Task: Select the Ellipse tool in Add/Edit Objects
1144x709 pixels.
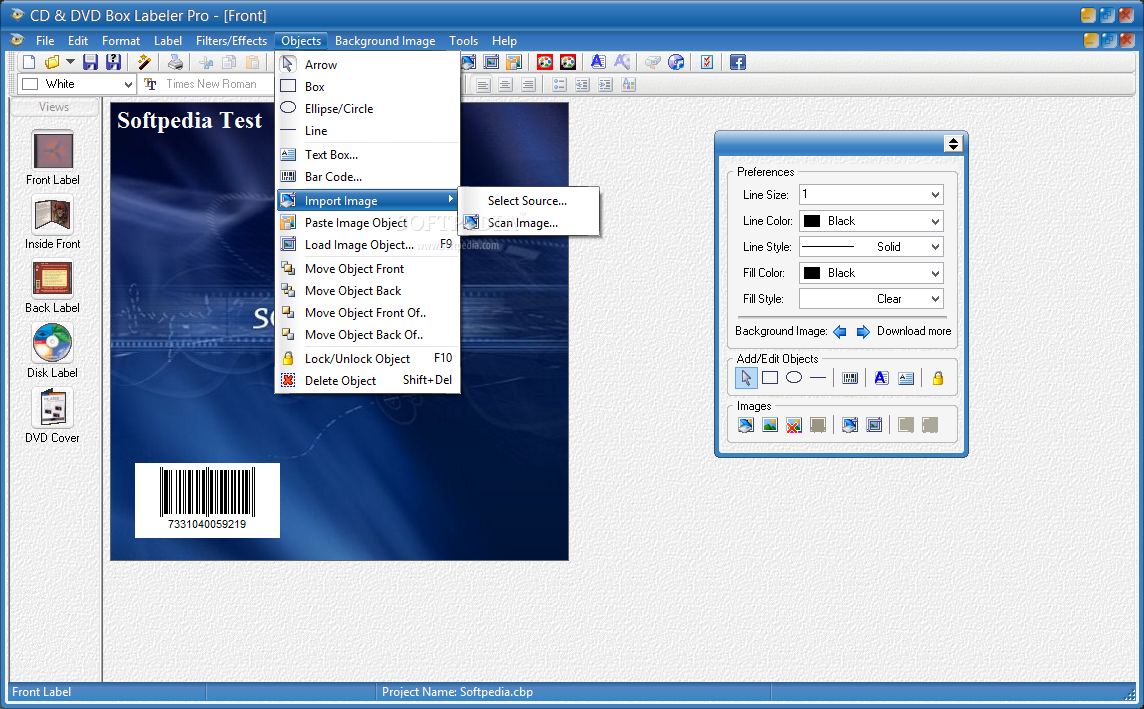Action: point(794,378)
